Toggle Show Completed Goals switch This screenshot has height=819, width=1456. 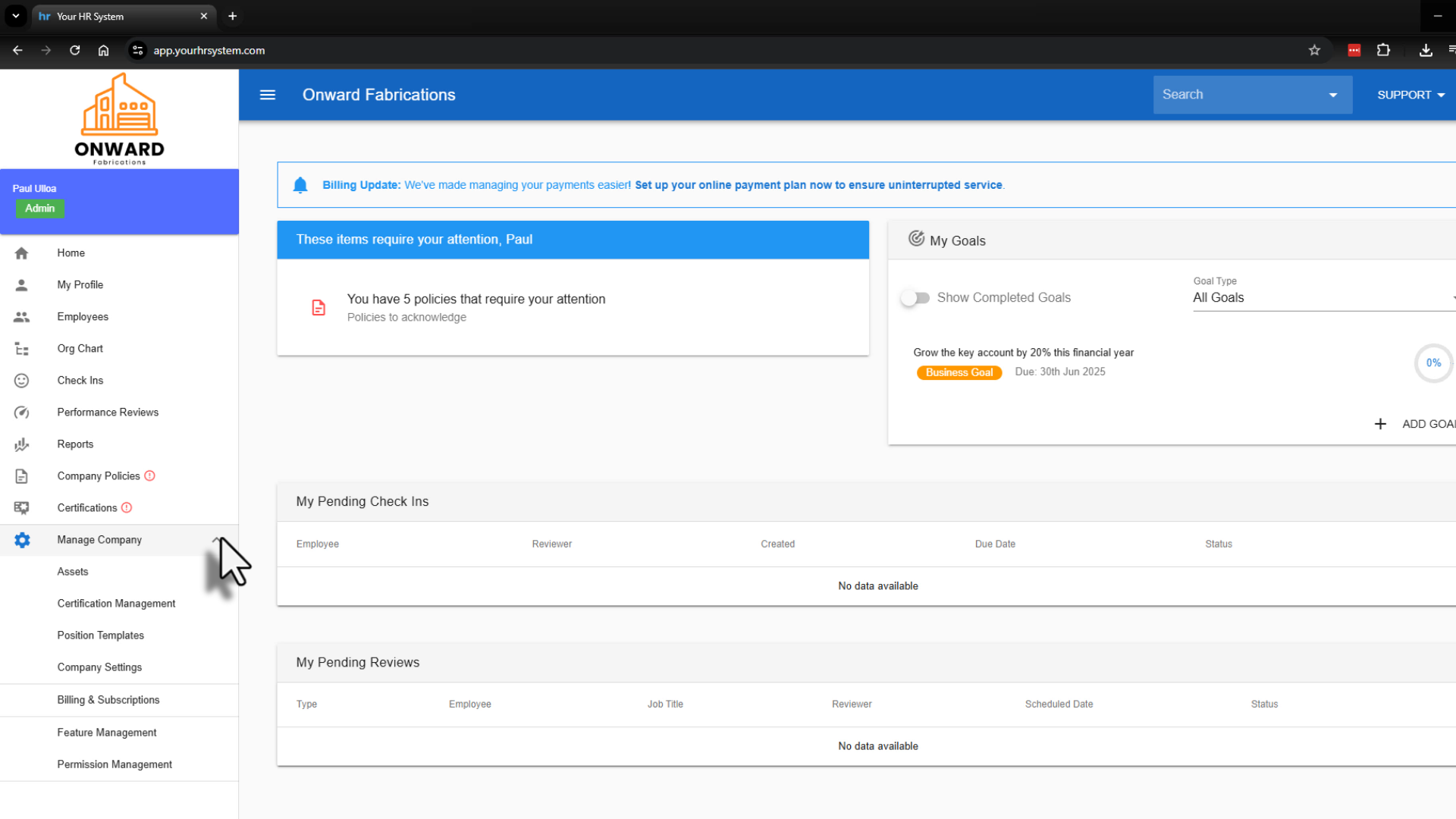[x=915, y=298]
